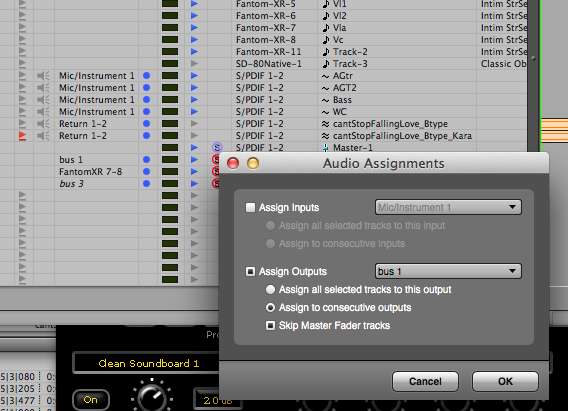Click gray play arrow on SD-80Native-1 track

[x=195, y=63]
